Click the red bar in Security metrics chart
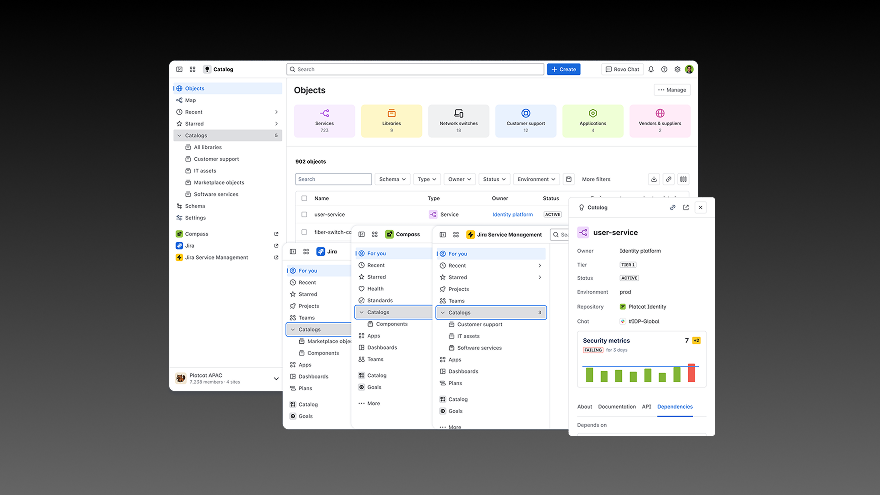This screenshot has width=880, height=495. pos(690,373)
